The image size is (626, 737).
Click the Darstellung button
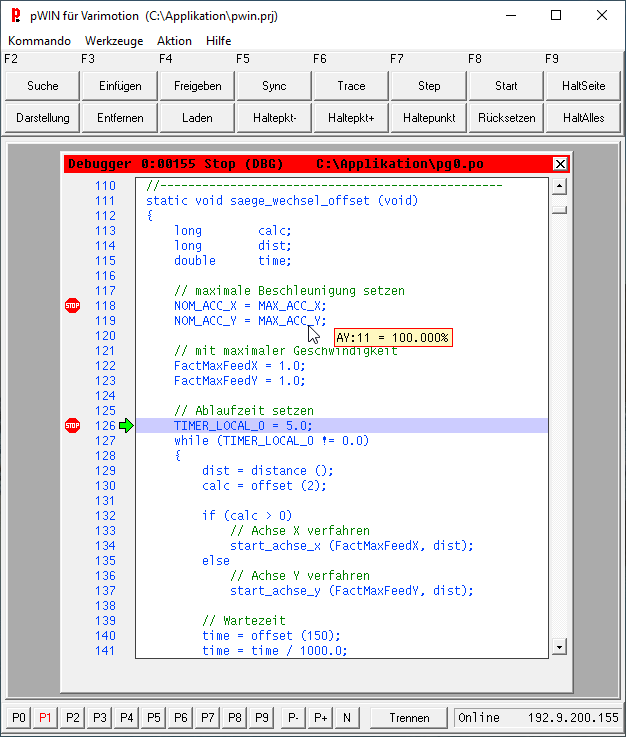[x=42, y=118]
